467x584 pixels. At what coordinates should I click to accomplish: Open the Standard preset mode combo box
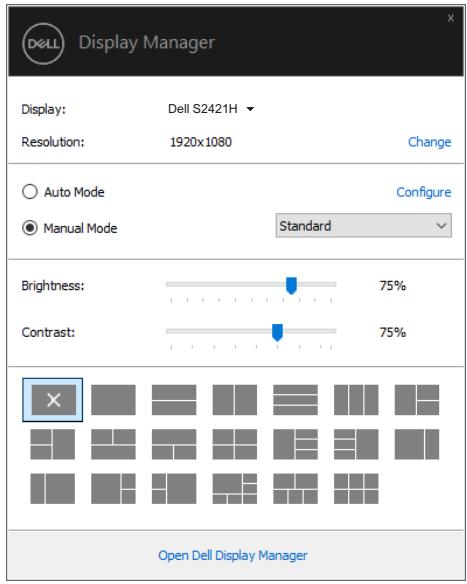pyautogui.click(x=363, y=225)
